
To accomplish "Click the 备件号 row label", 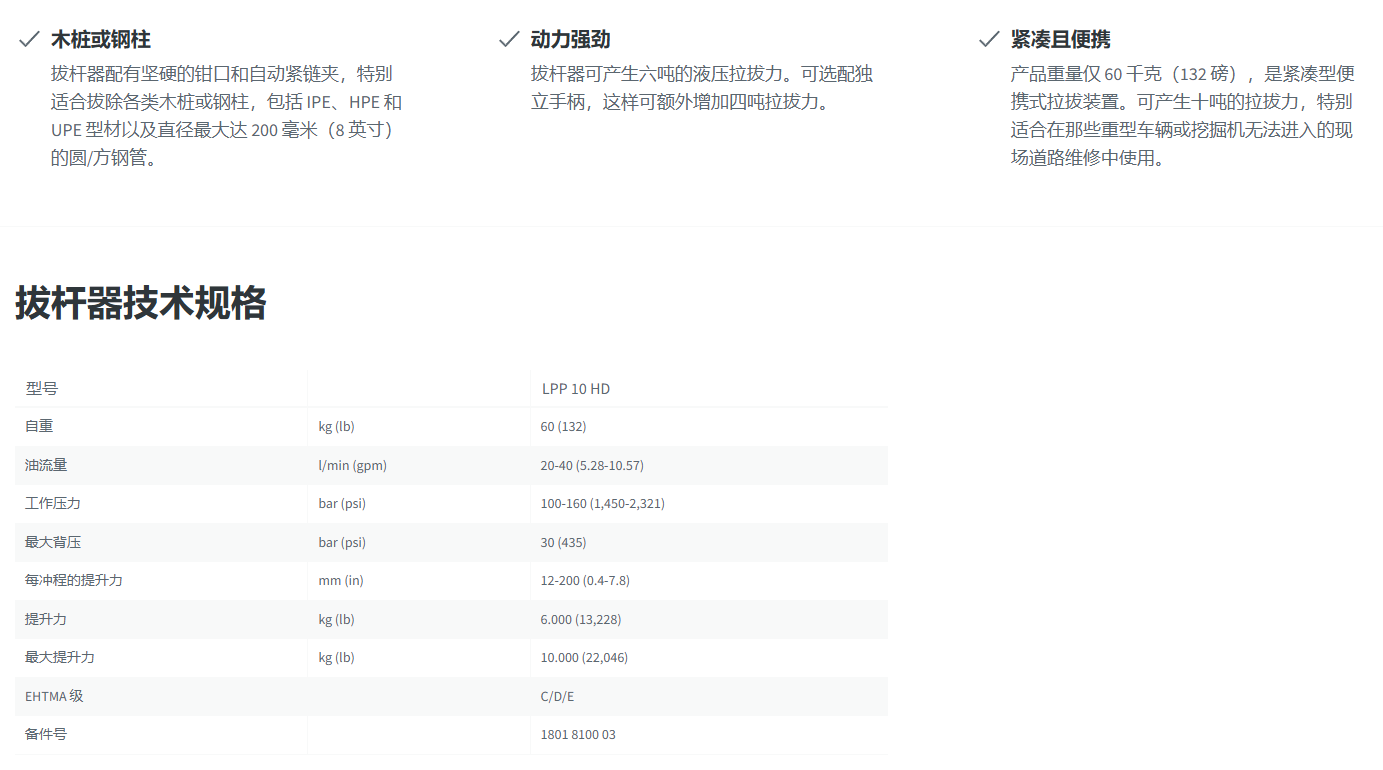I will (46, 735).
